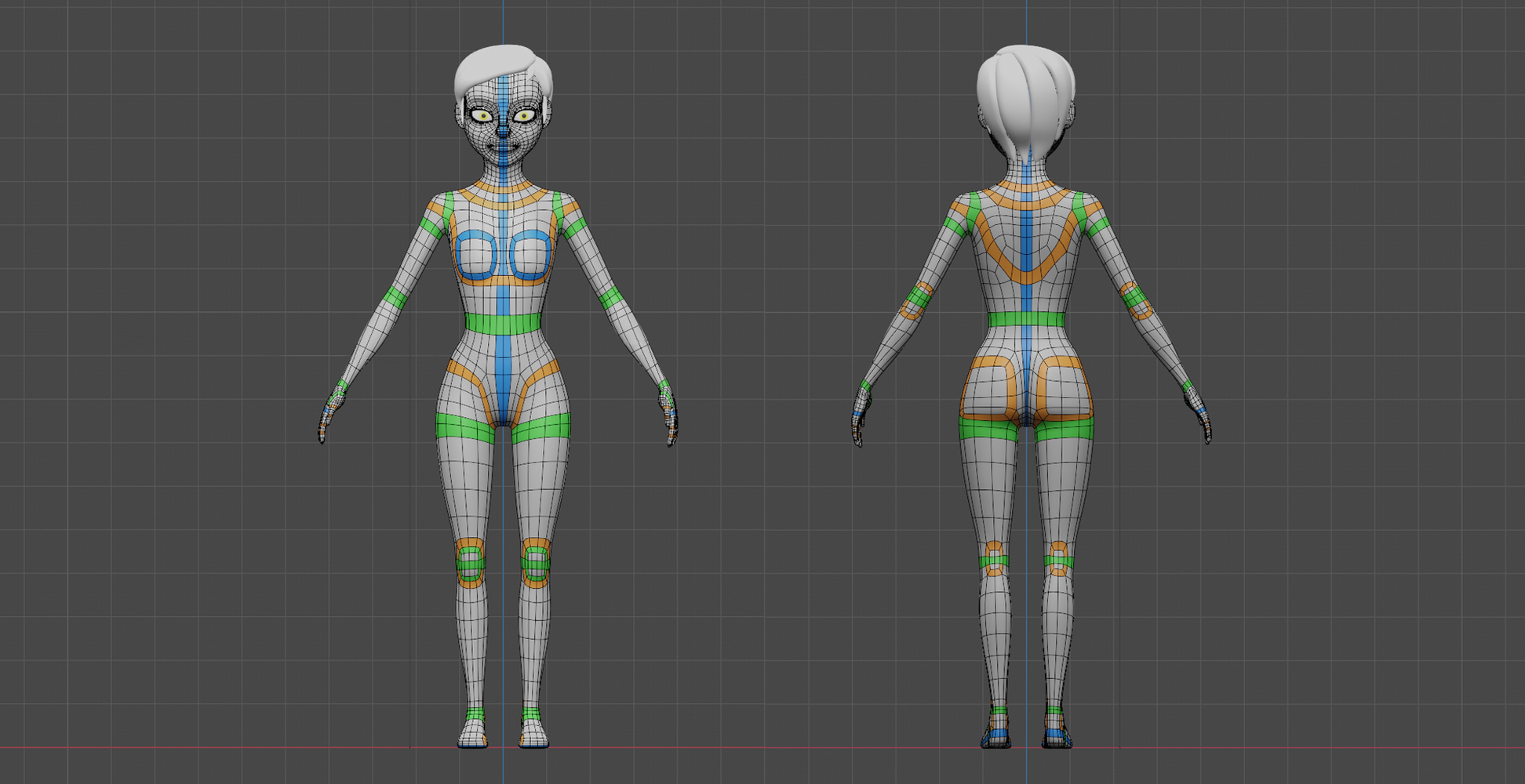This screenshot has width=1525, height=784.
Task: Select the green waist band on back view
Action: (1026, 319)
